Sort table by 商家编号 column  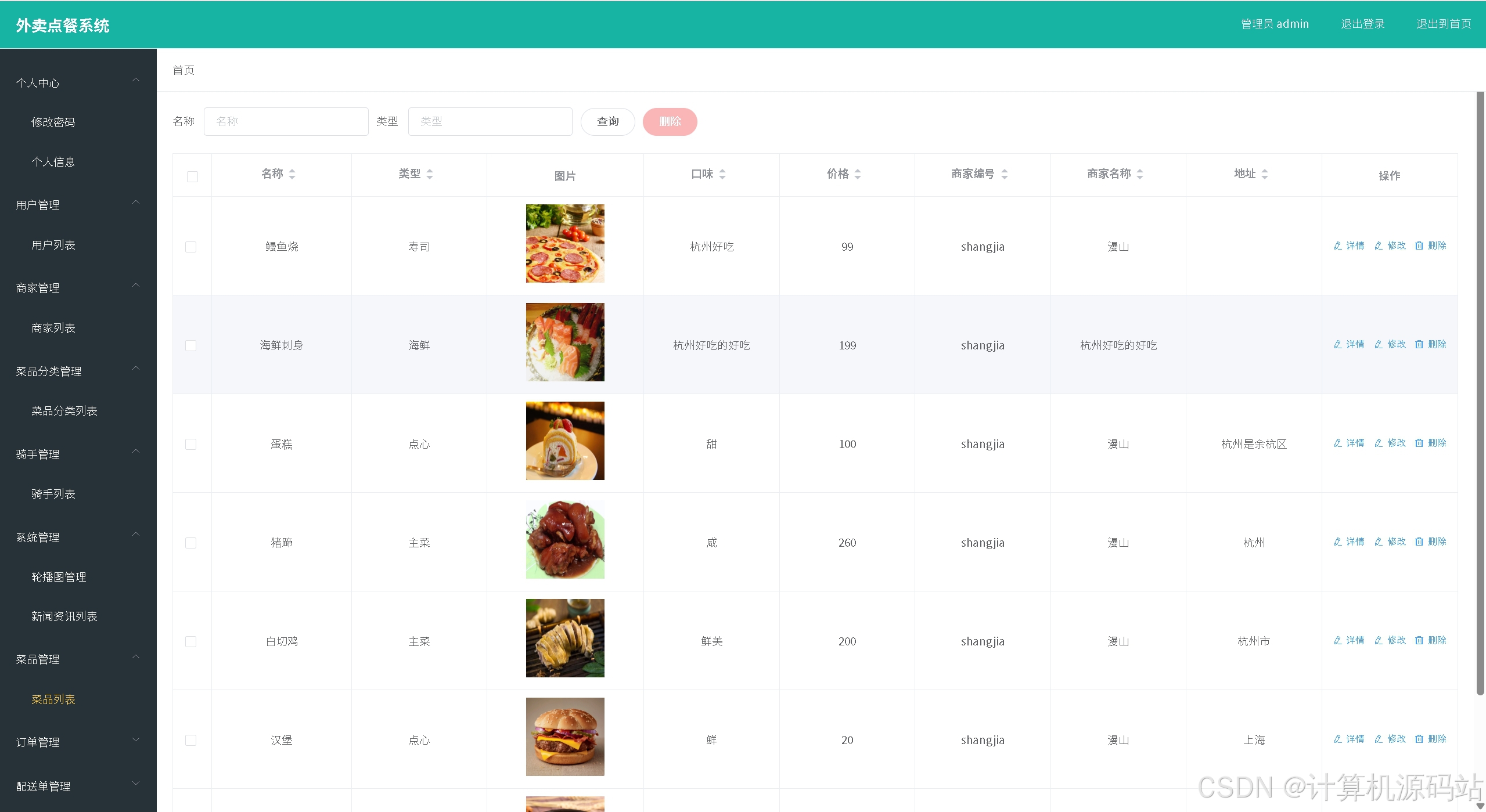(1005, 174)
